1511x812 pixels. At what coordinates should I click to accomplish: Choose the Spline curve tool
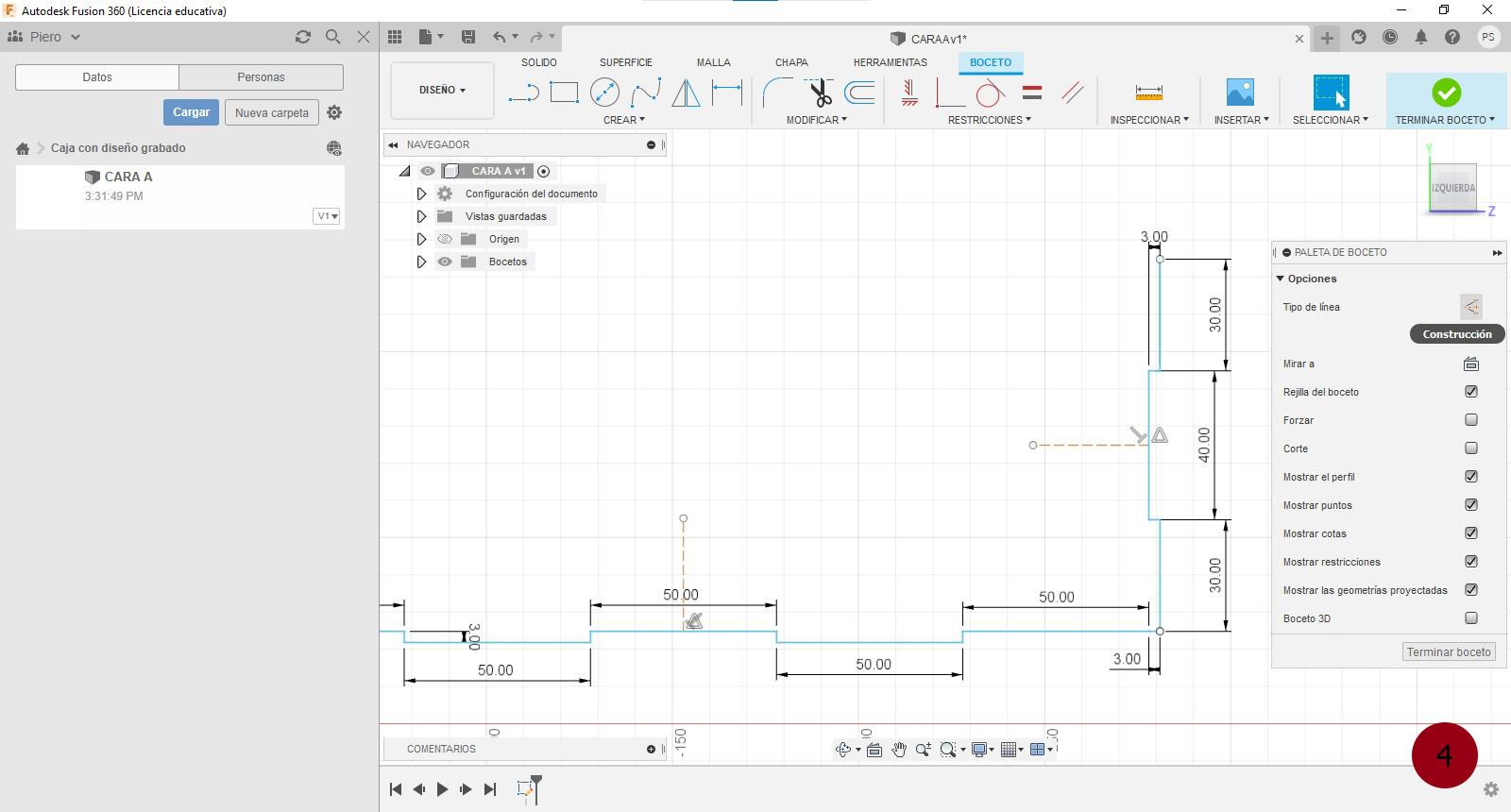[x=646, y=93]
